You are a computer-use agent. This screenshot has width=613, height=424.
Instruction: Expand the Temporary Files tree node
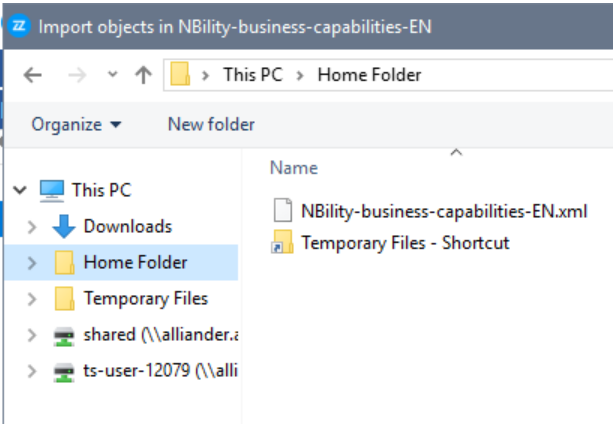tap(32, 299)
